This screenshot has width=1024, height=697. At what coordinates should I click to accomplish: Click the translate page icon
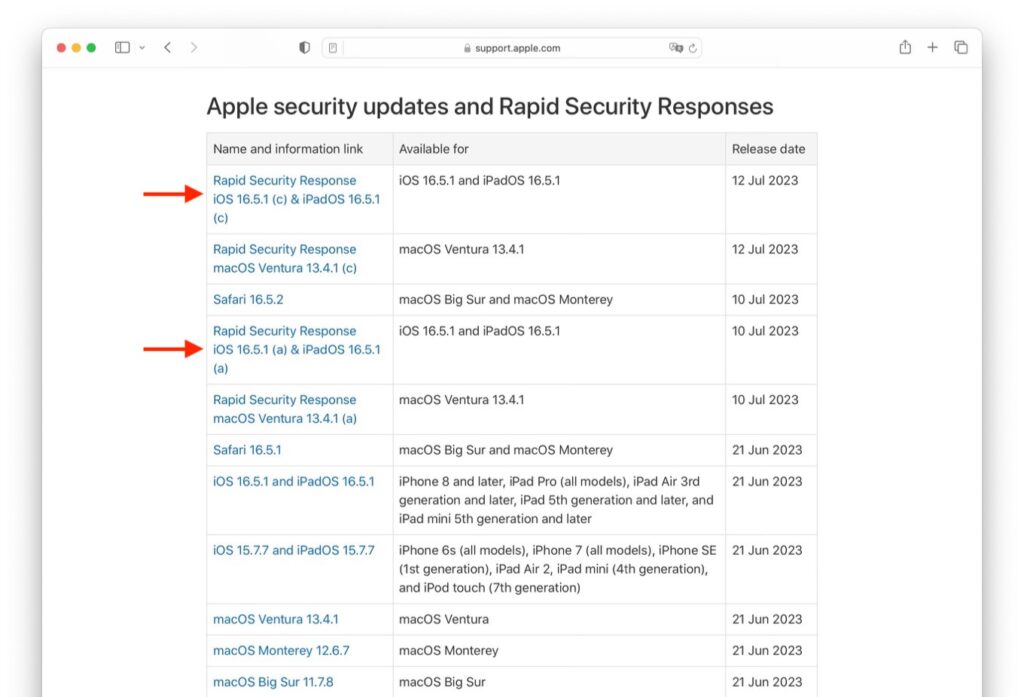[676, 48]
